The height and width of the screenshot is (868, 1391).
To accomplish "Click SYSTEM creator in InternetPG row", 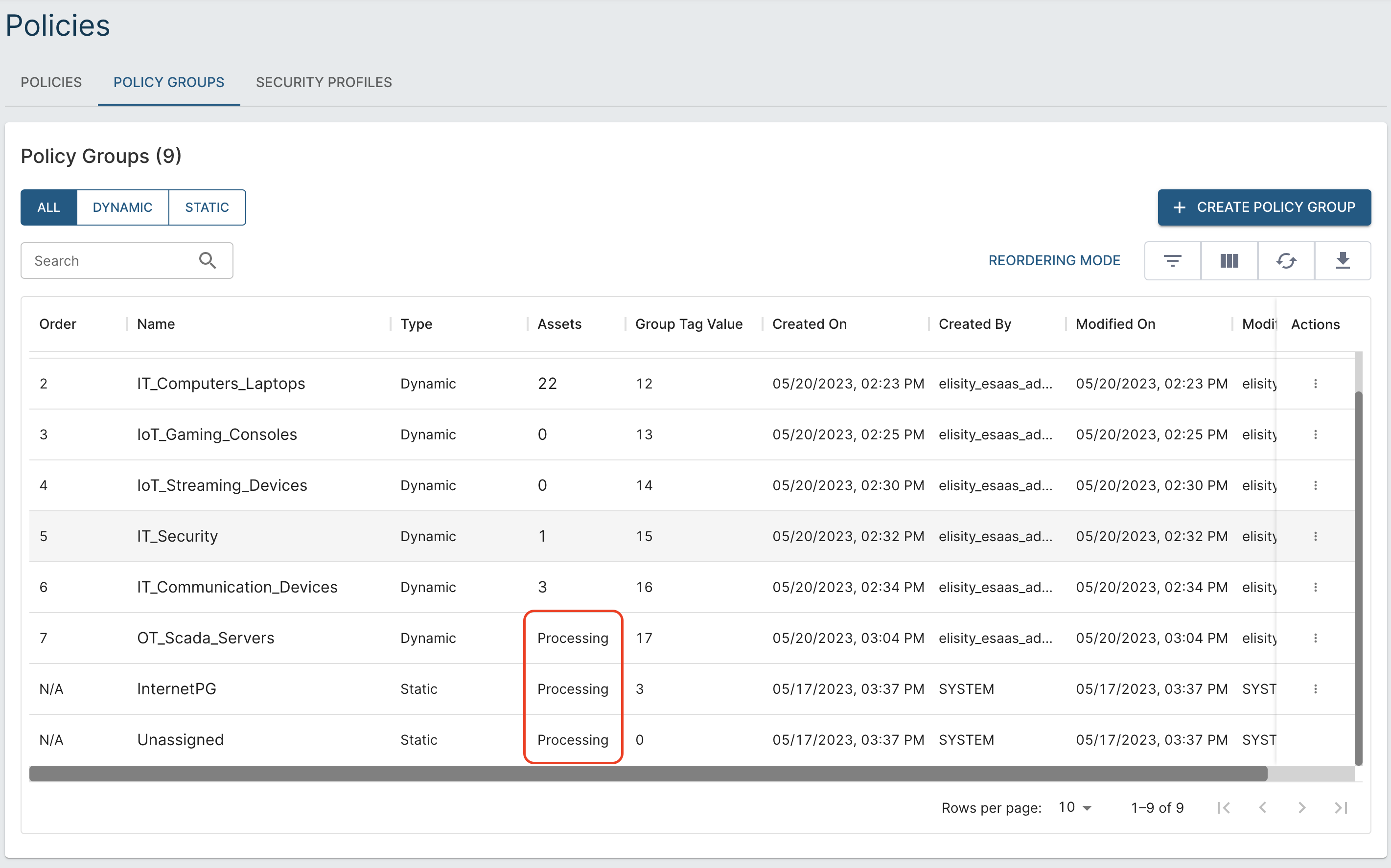I will point(966,689).
